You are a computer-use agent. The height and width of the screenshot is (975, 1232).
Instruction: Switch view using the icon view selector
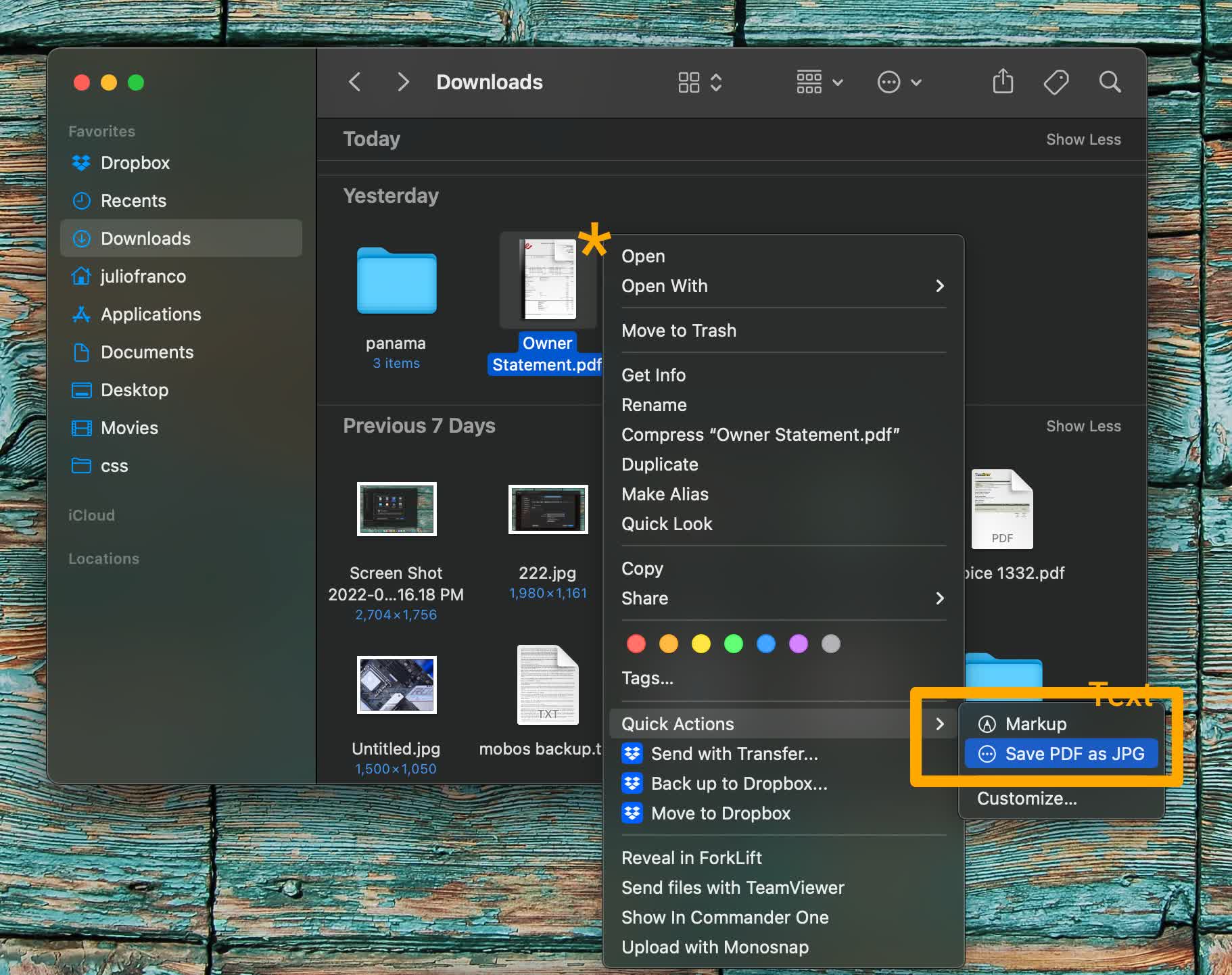click(700, 82)
